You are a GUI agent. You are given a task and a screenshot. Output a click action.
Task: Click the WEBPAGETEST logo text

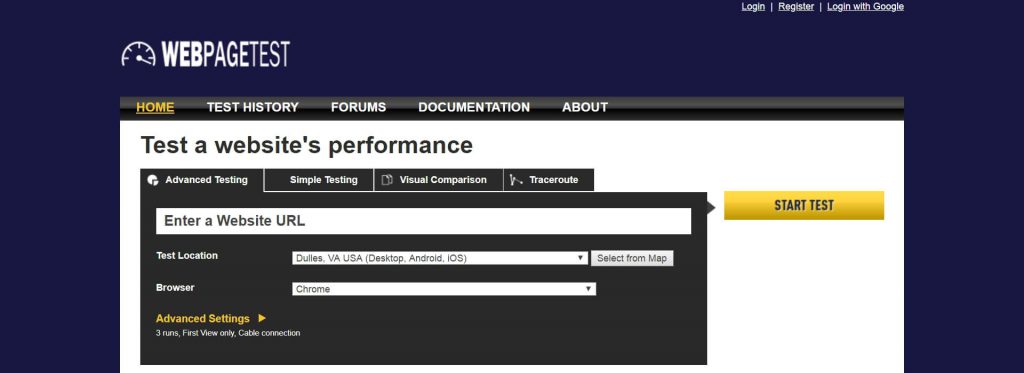pos(225,54)
